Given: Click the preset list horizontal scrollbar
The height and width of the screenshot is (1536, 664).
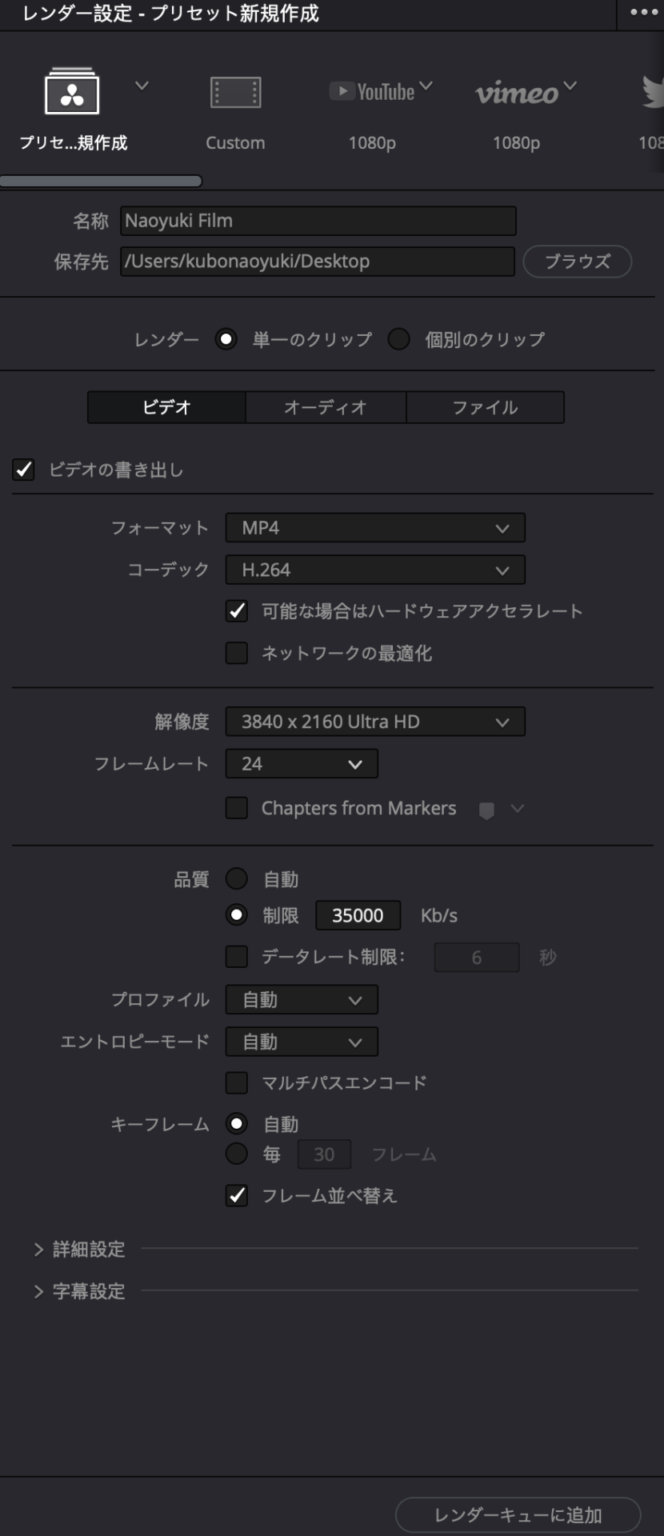Looking at the screenshot, I should [101, 181].
